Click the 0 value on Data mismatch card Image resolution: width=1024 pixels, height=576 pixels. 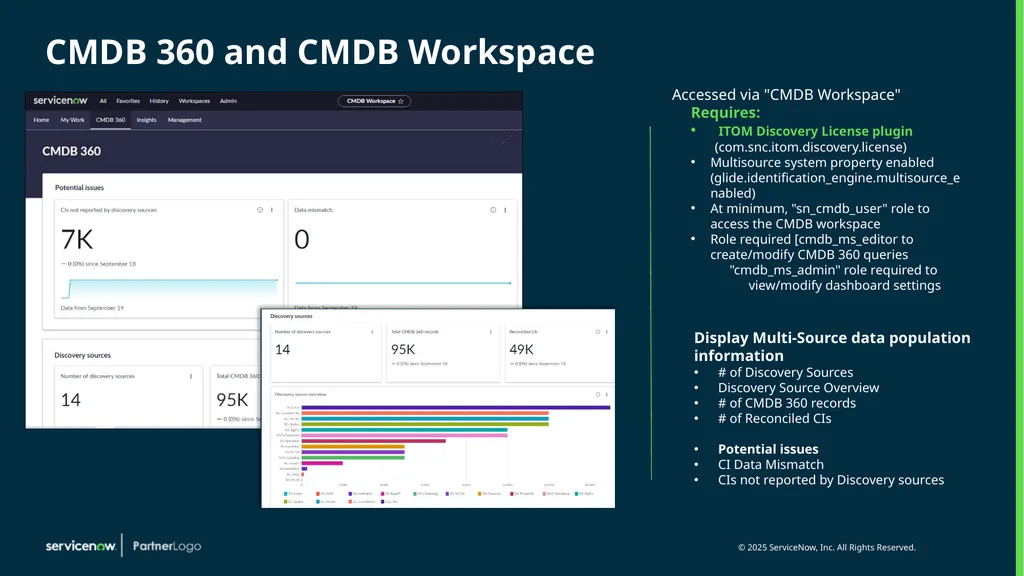tap(302, 240)
